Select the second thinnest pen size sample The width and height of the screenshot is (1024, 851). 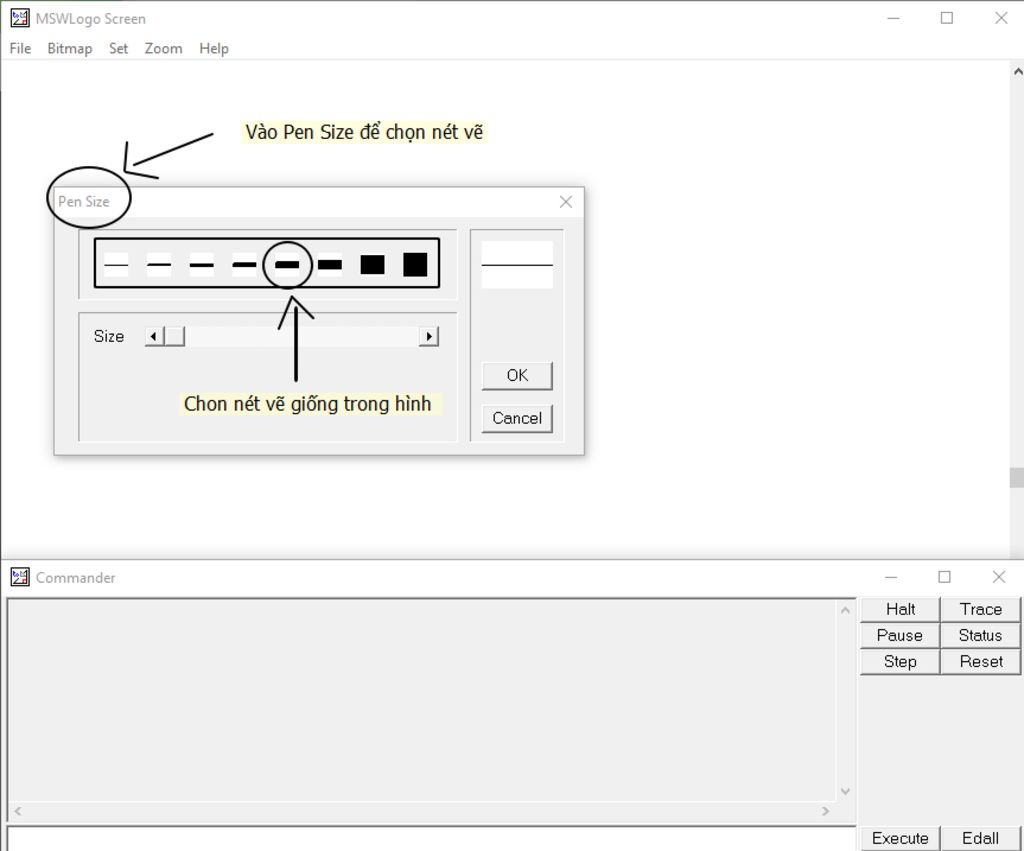click(x=159, y=265)
